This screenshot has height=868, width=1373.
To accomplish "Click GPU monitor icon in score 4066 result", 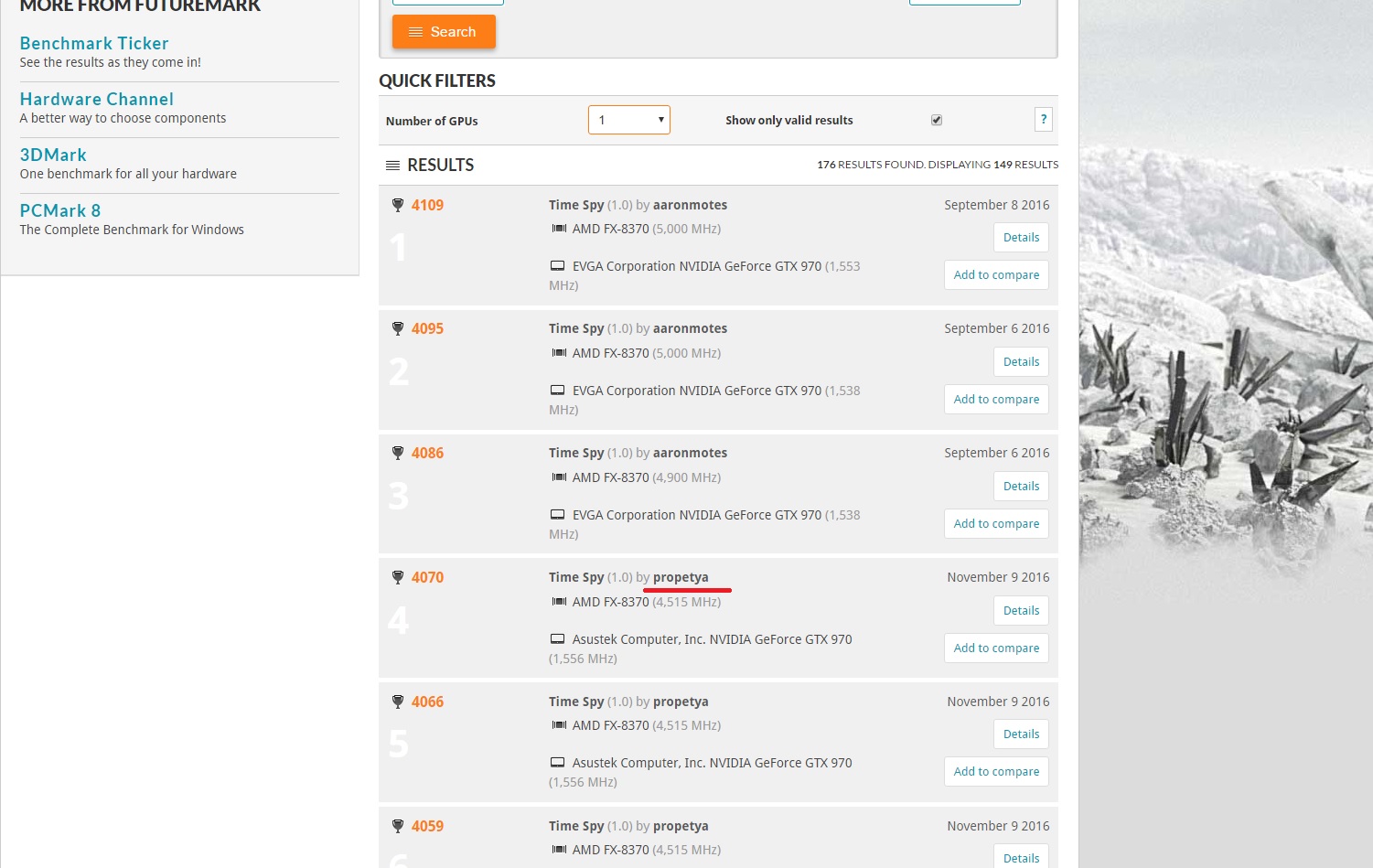I will 557,763.
